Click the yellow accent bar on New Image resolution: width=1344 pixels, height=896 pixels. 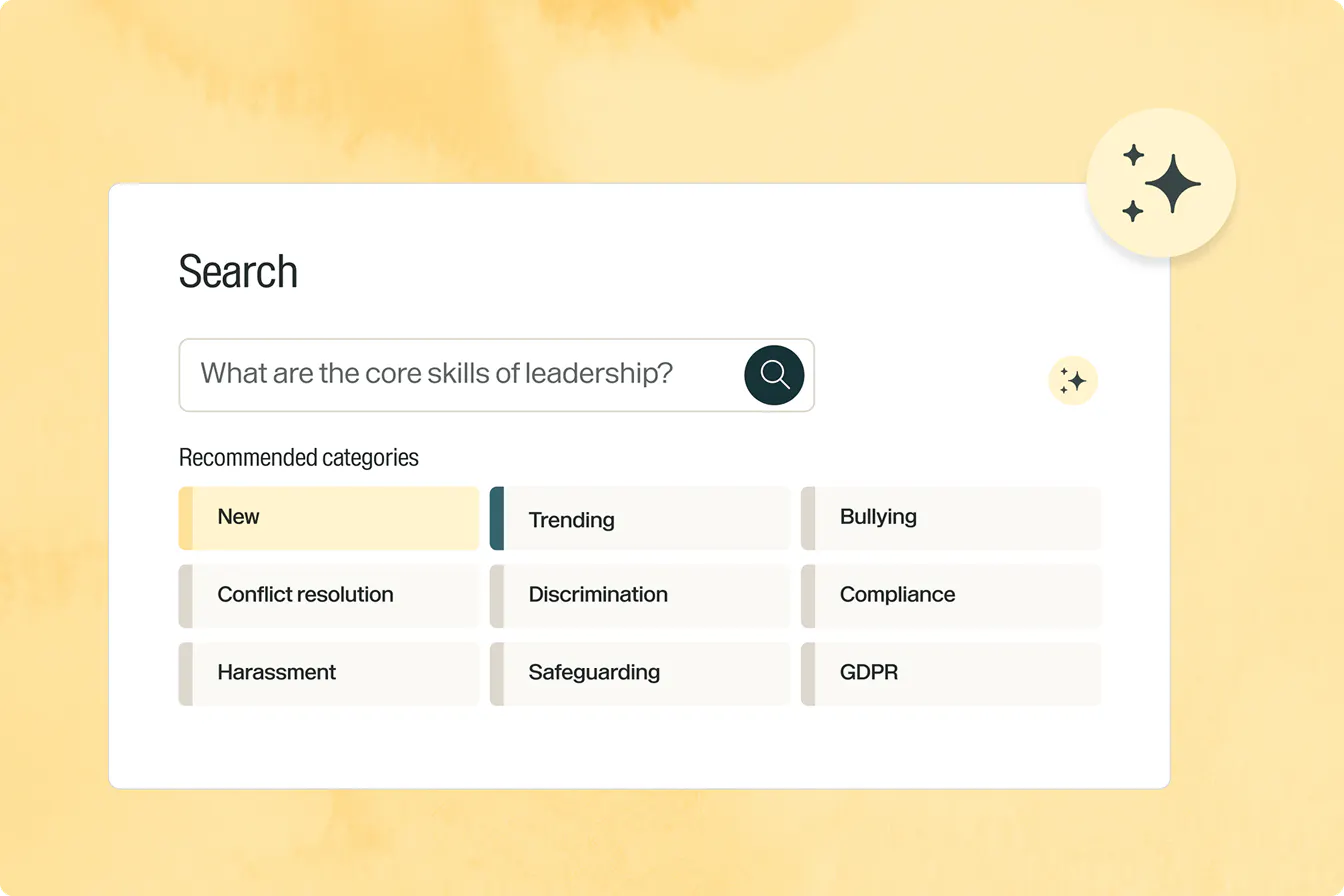coord(185,518)
